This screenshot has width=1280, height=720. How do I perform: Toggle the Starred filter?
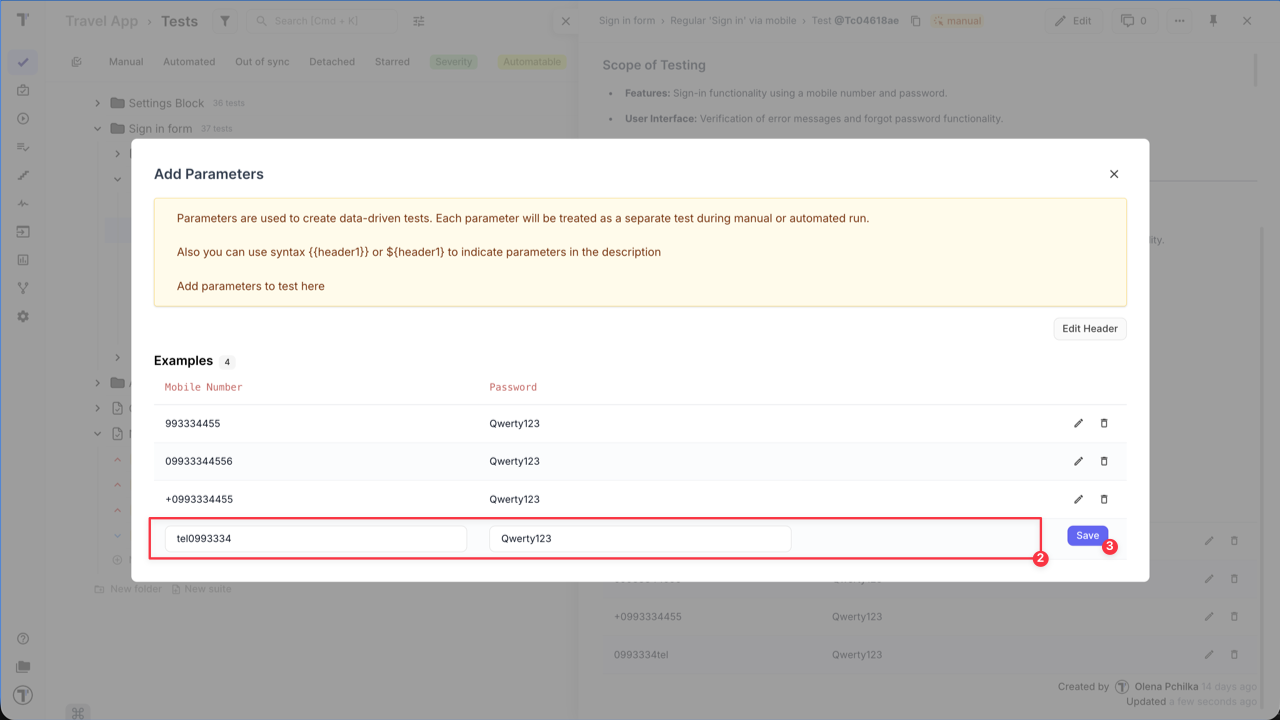[392, 62]
